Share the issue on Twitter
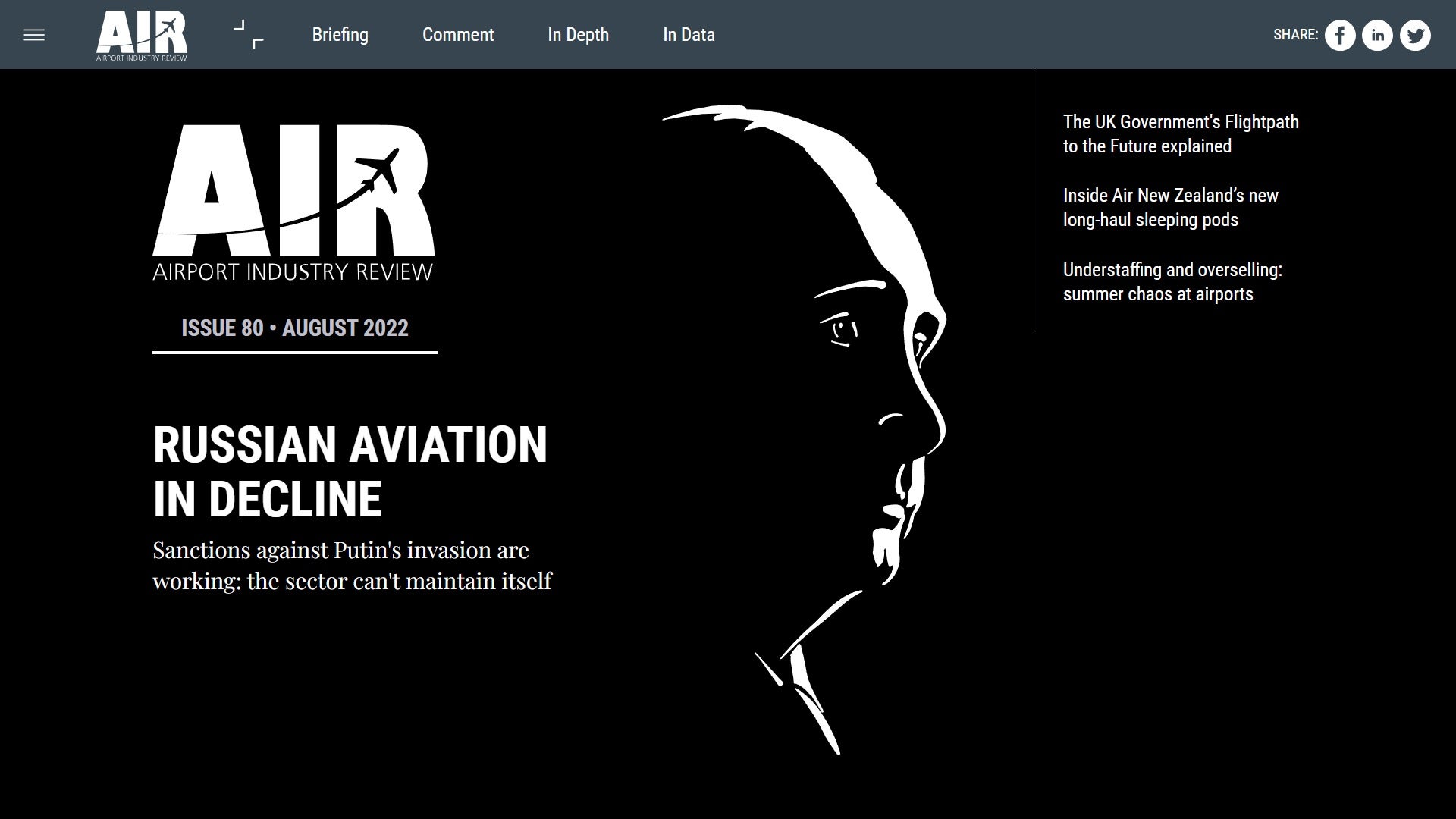Image resolution: width=1456 pixels, height=819 pixels. [x=1414, y=35]
